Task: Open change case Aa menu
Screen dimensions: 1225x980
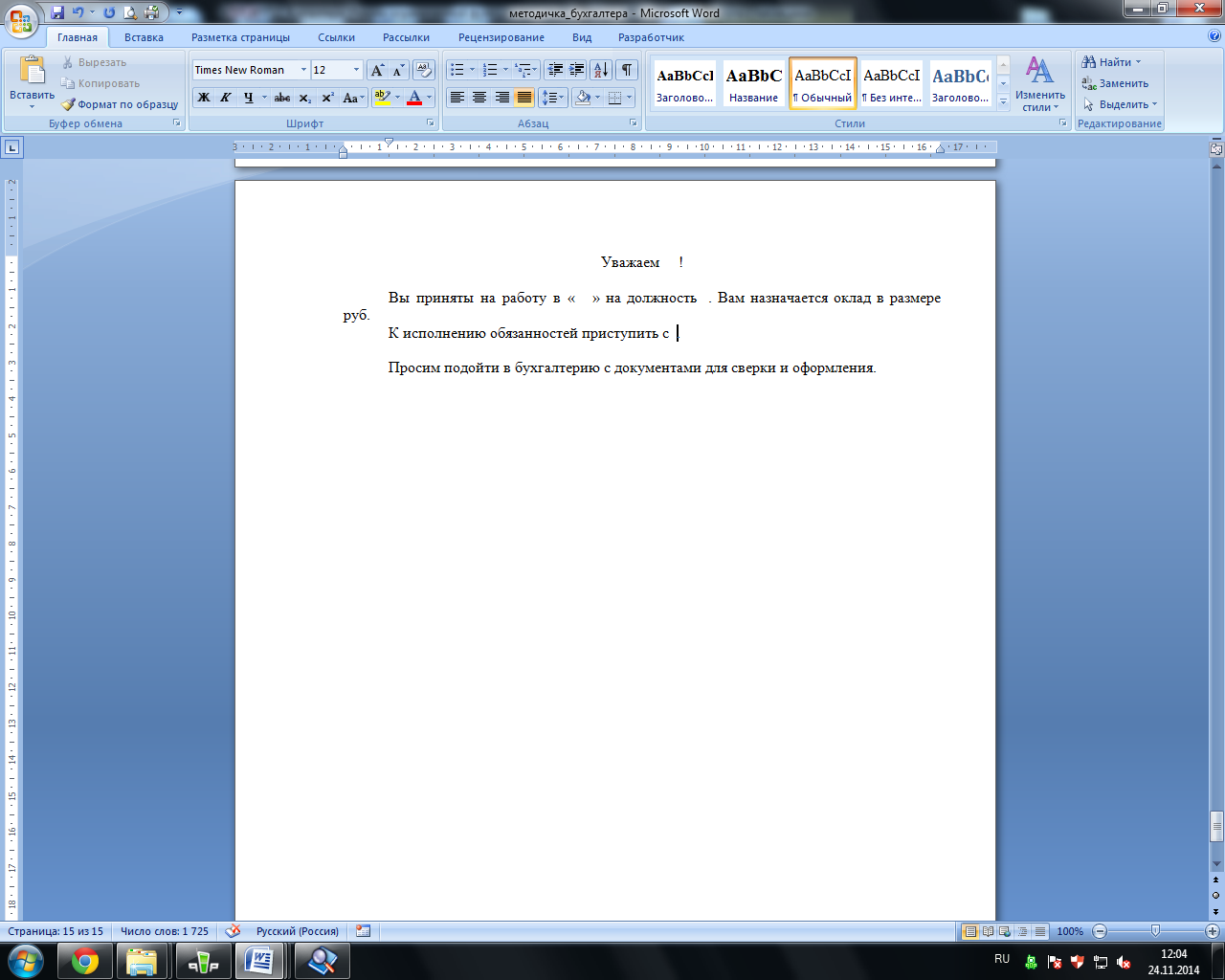Action: click(x=353, y=98)
